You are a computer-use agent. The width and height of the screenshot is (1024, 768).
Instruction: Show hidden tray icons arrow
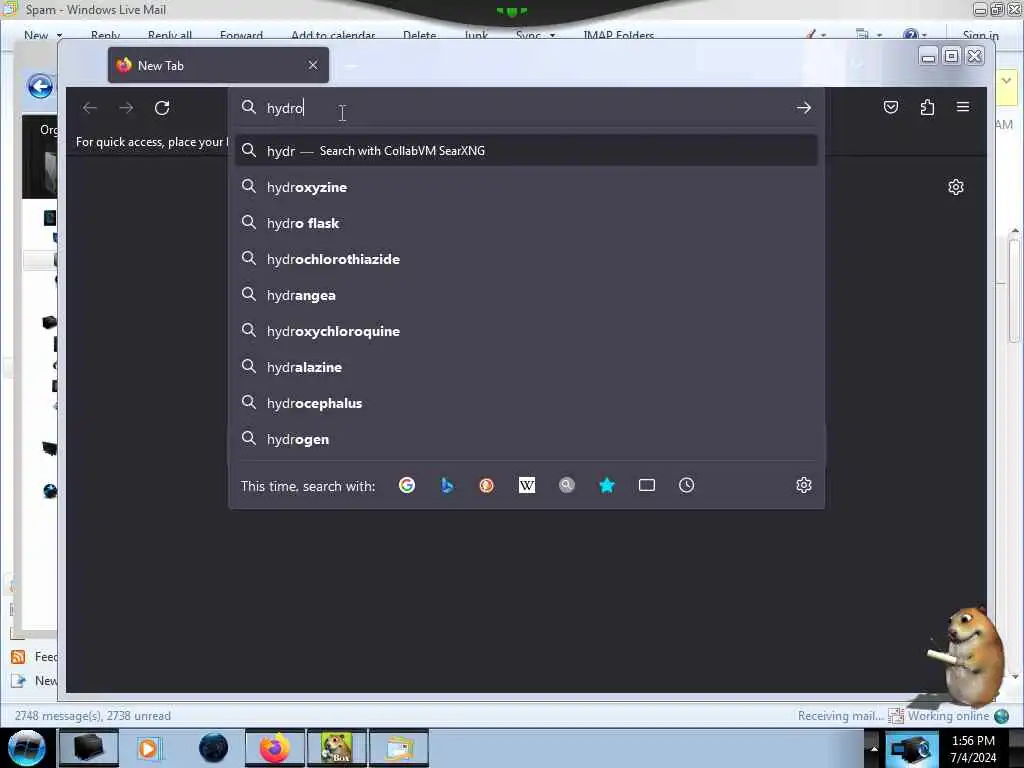pyautogui.click(x=874, y=748)
